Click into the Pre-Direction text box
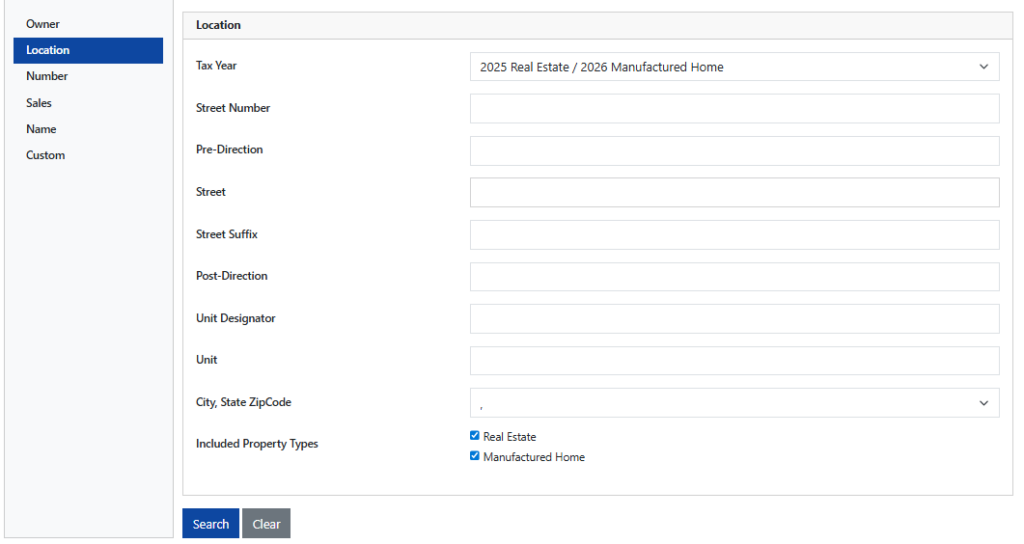1024x544 pixels. click(734, 151)
